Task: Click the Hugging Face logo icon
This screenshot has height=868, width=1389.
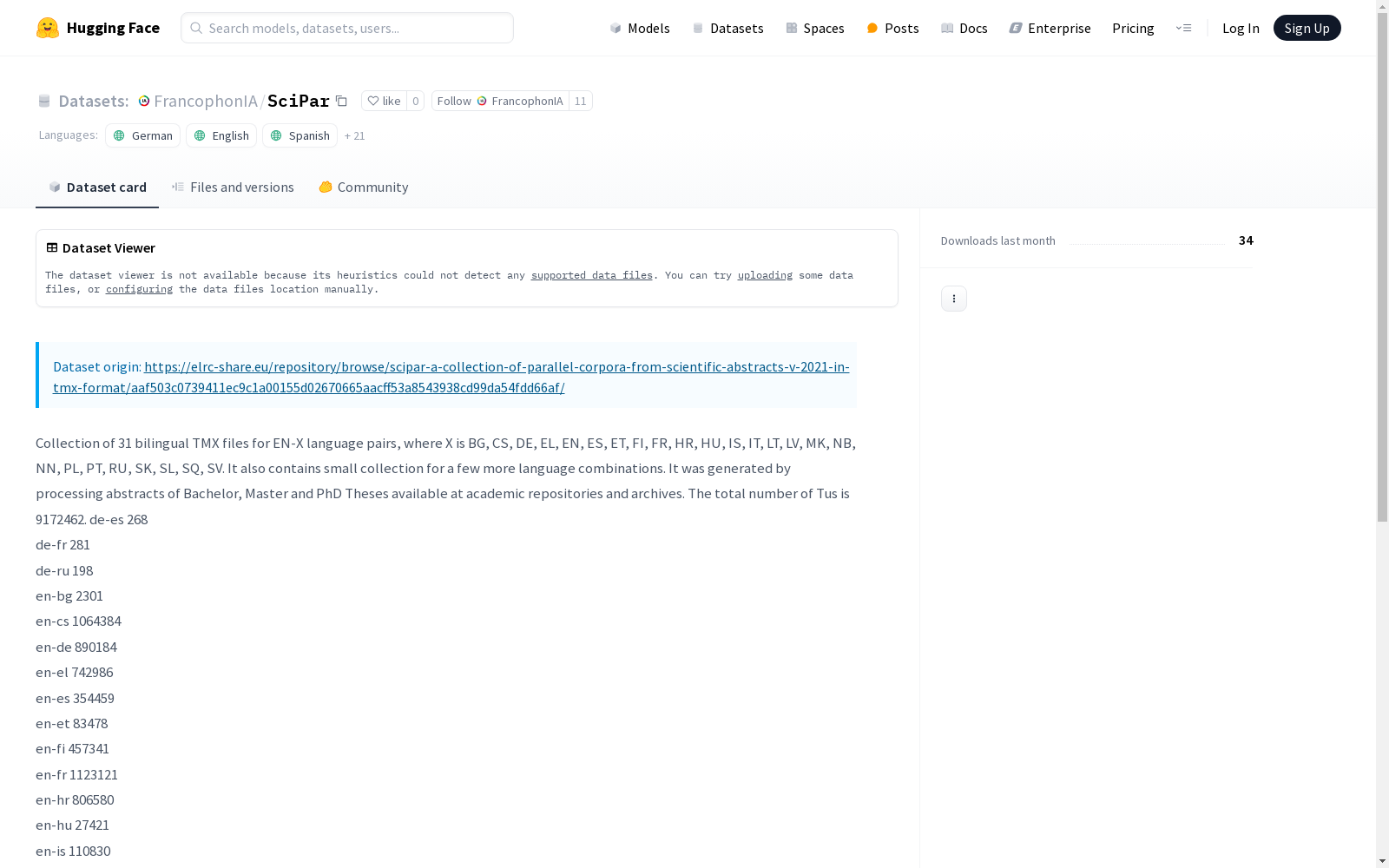Action: (x=48, y=28)
